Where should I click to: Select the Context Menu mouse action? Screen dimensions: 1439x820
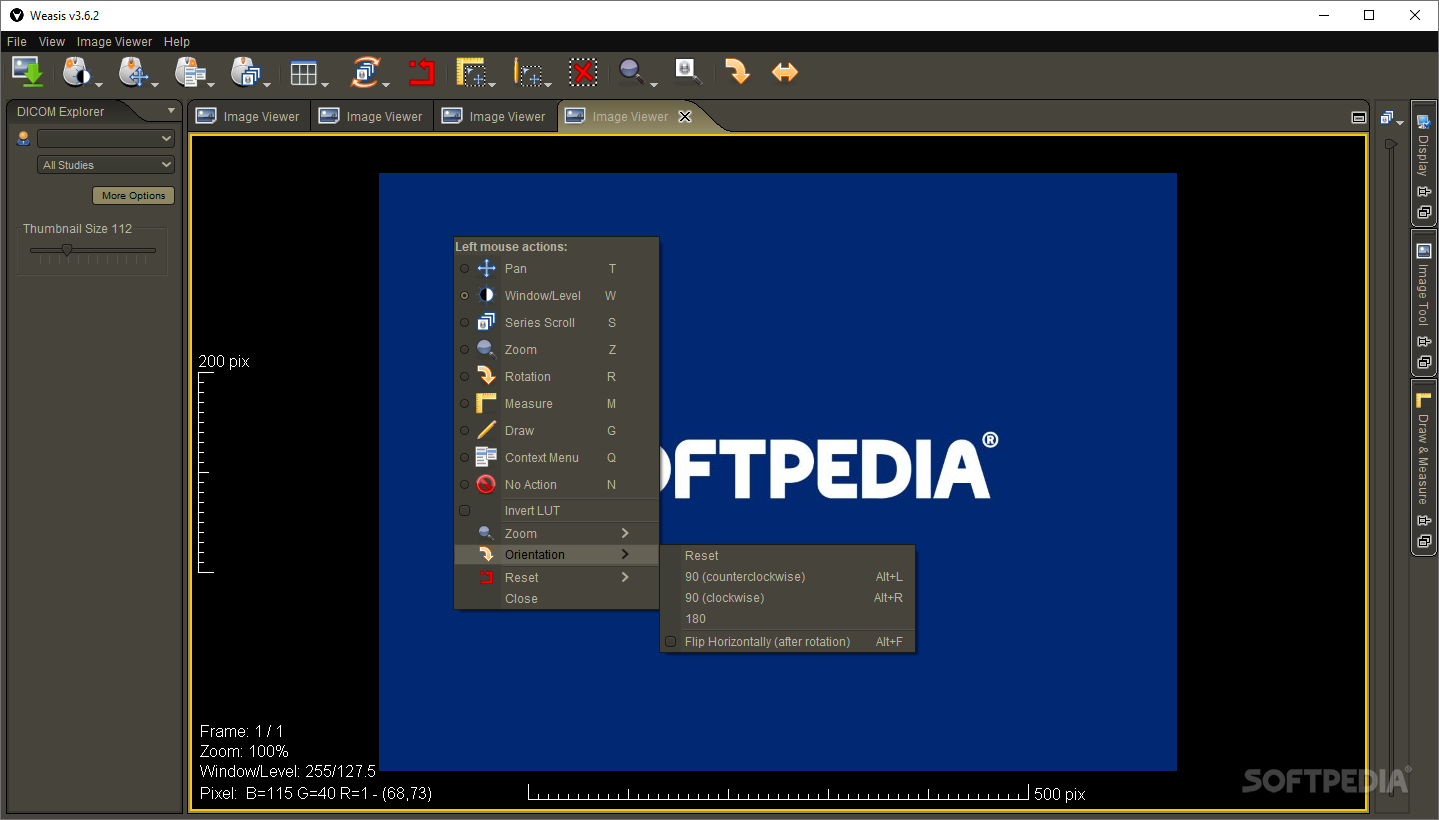tap(556, 457)
